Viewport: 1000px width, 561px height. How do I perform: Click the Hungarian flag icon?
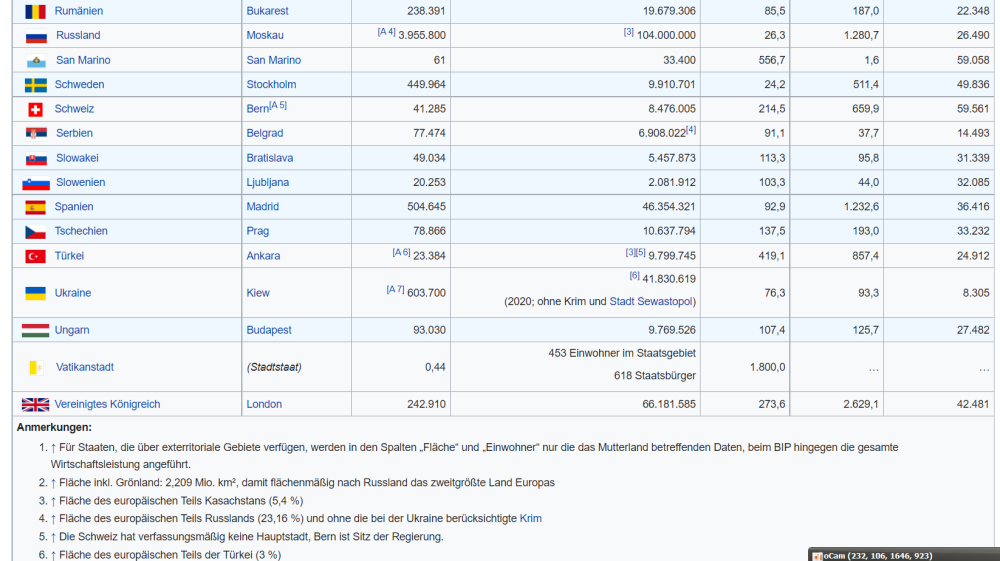click(36, 330)
